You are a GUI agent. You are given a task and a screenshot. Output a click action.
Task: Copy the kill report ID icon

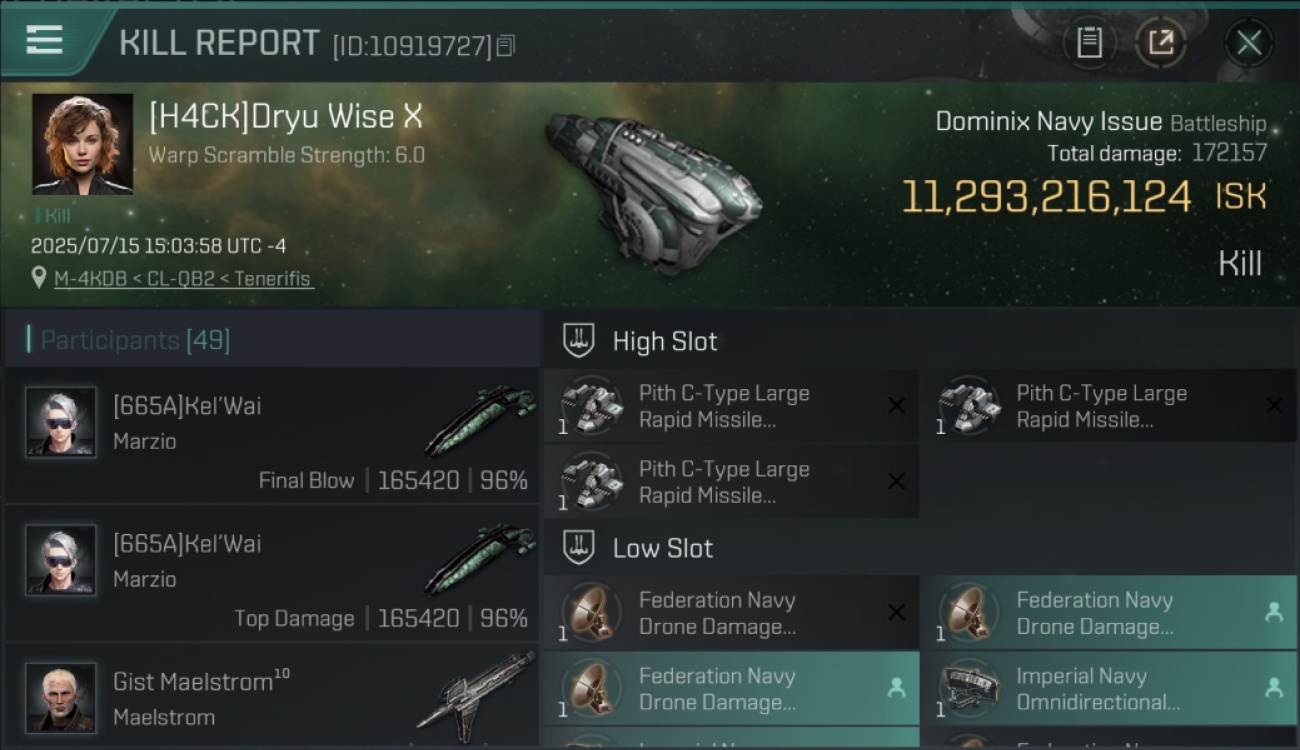tap(506, 46)
